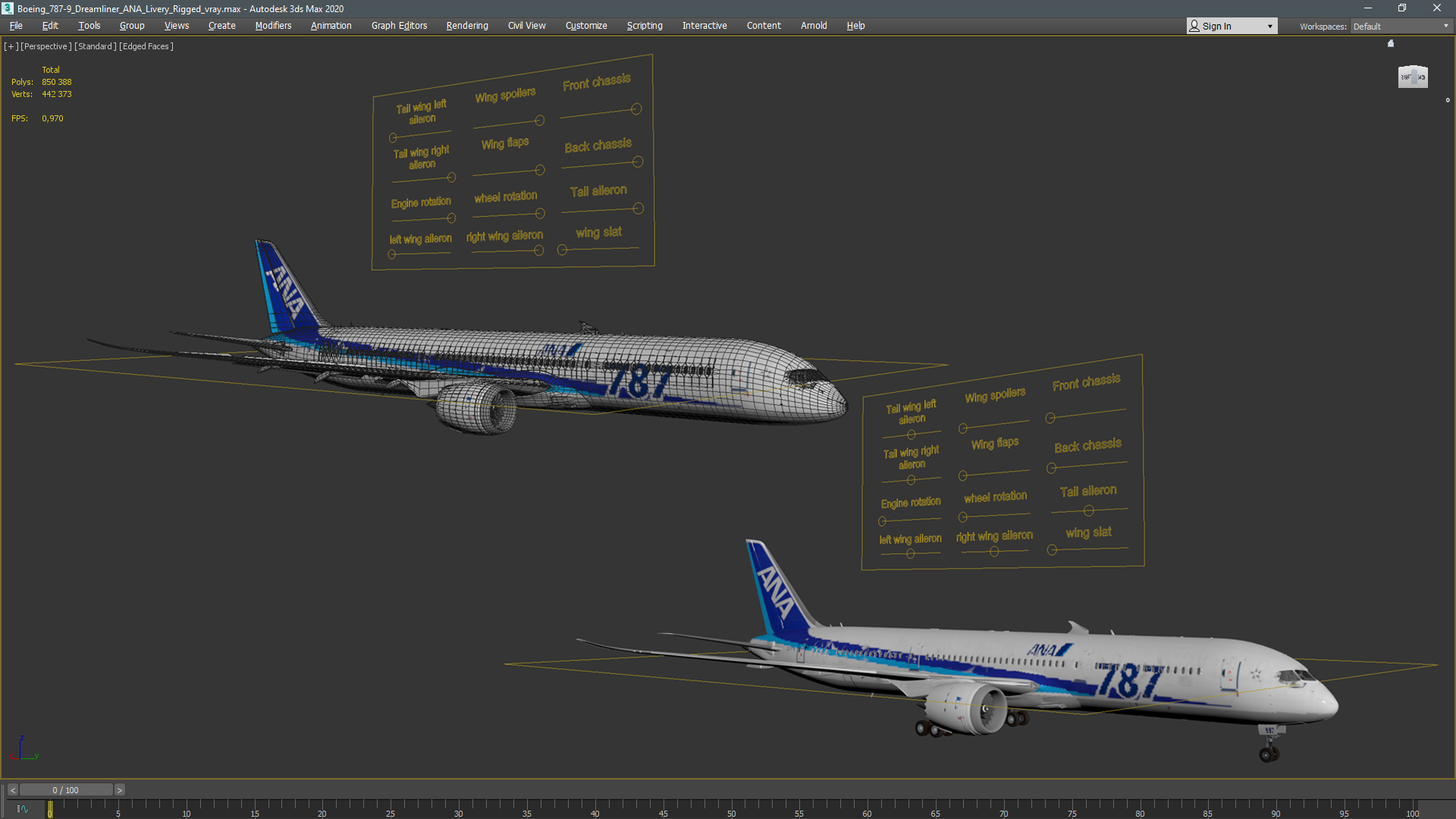Viewport: 1456px width, 819px height.
Task: Click the ViewCube in the viewport
Action: (x=1413, y=77)
